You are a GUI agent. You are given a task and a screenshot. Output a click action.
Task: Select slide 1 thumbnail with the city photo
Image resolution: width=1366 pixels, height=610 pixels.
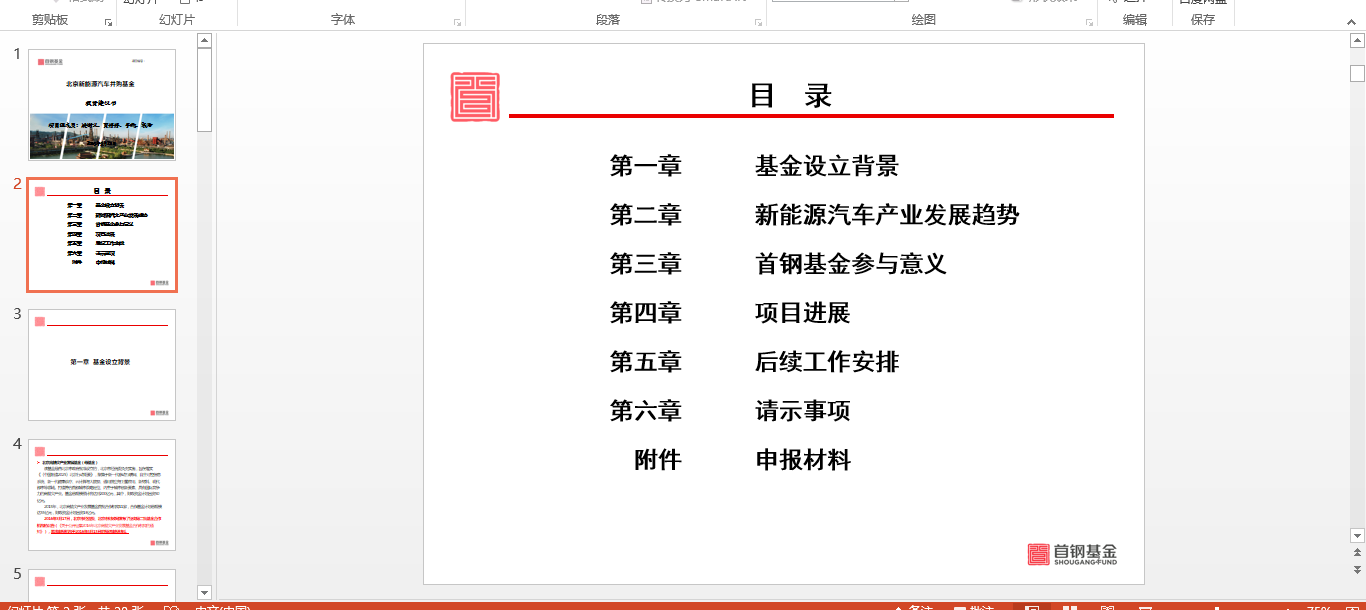click(x=102, y=104)
